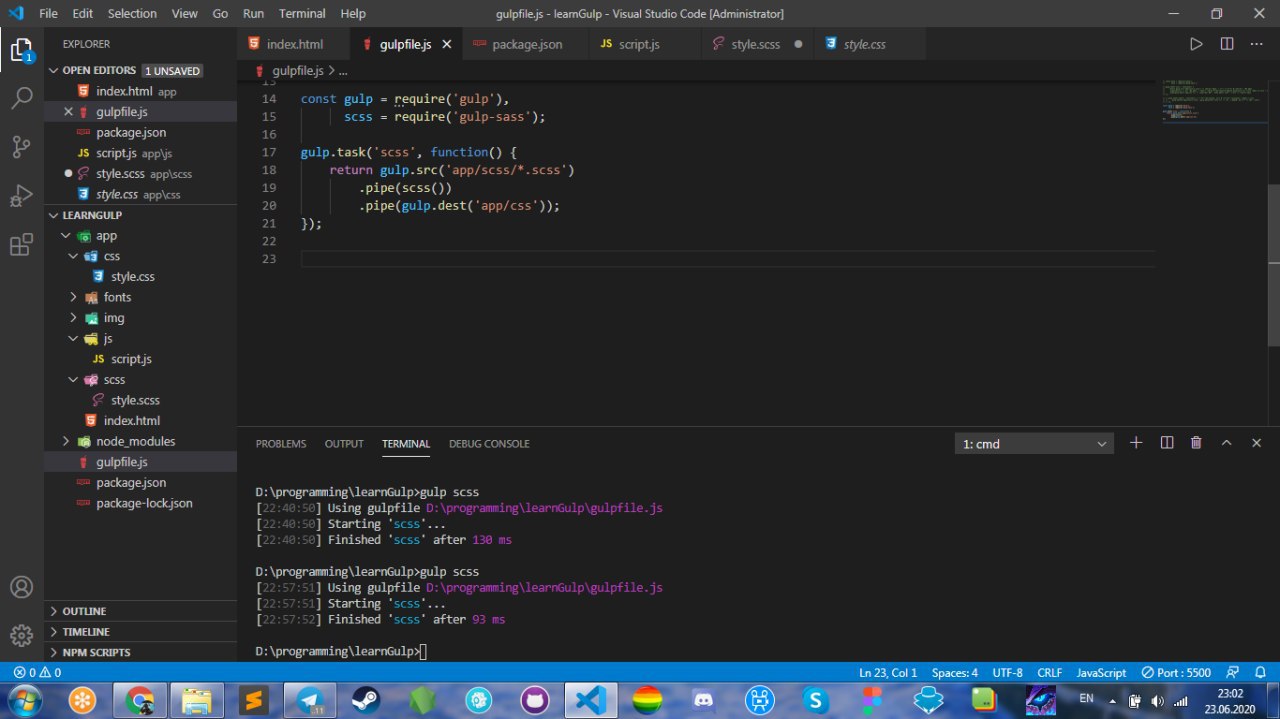1280x719 pixels.
Task: Open Steam from the taskbar
Action: 367,700
